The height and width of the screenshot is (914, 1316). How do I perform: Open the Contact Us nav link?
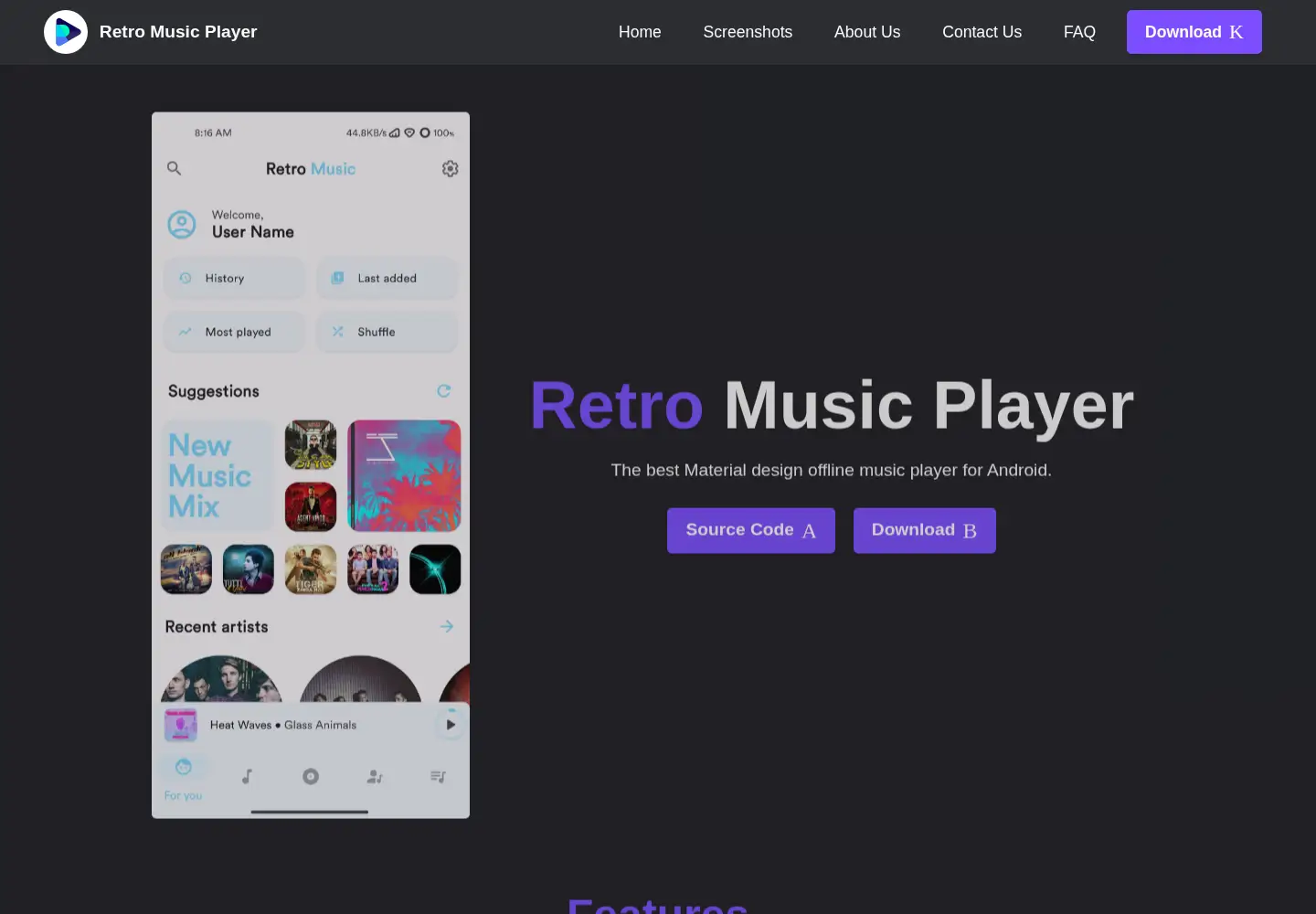982,32
